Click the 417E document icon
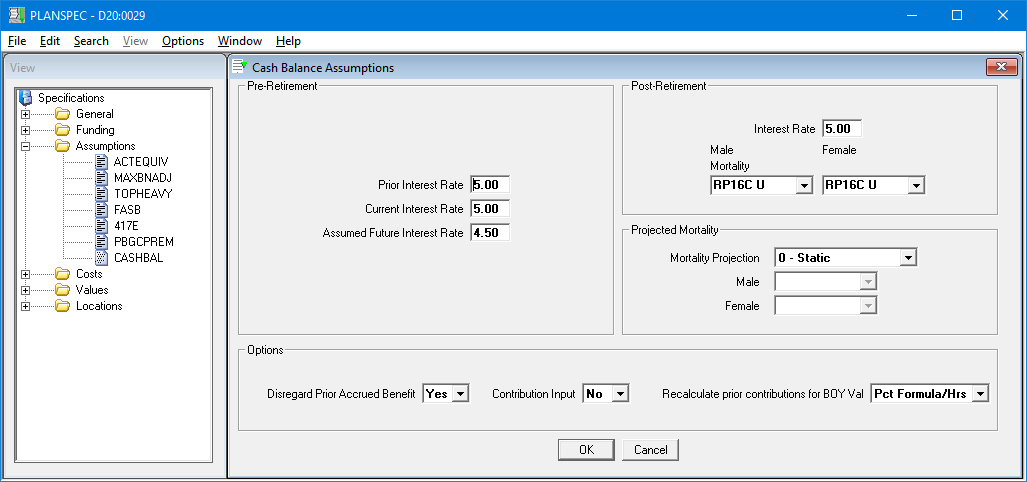Image resolution: width=1027 pixels, height=482 pixels. [102, 226]
